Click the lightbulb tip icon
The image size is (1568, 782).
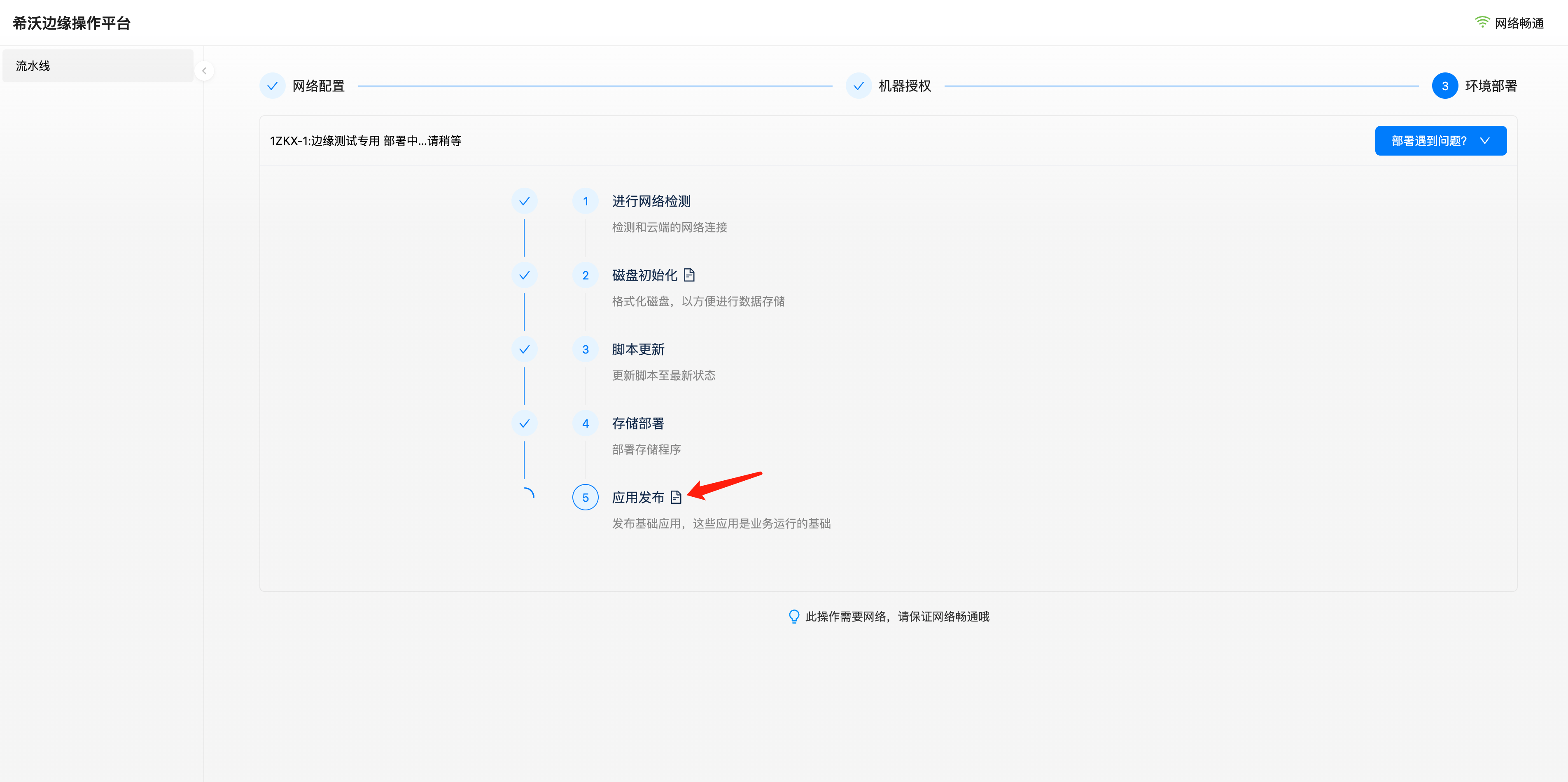[794, 617]
